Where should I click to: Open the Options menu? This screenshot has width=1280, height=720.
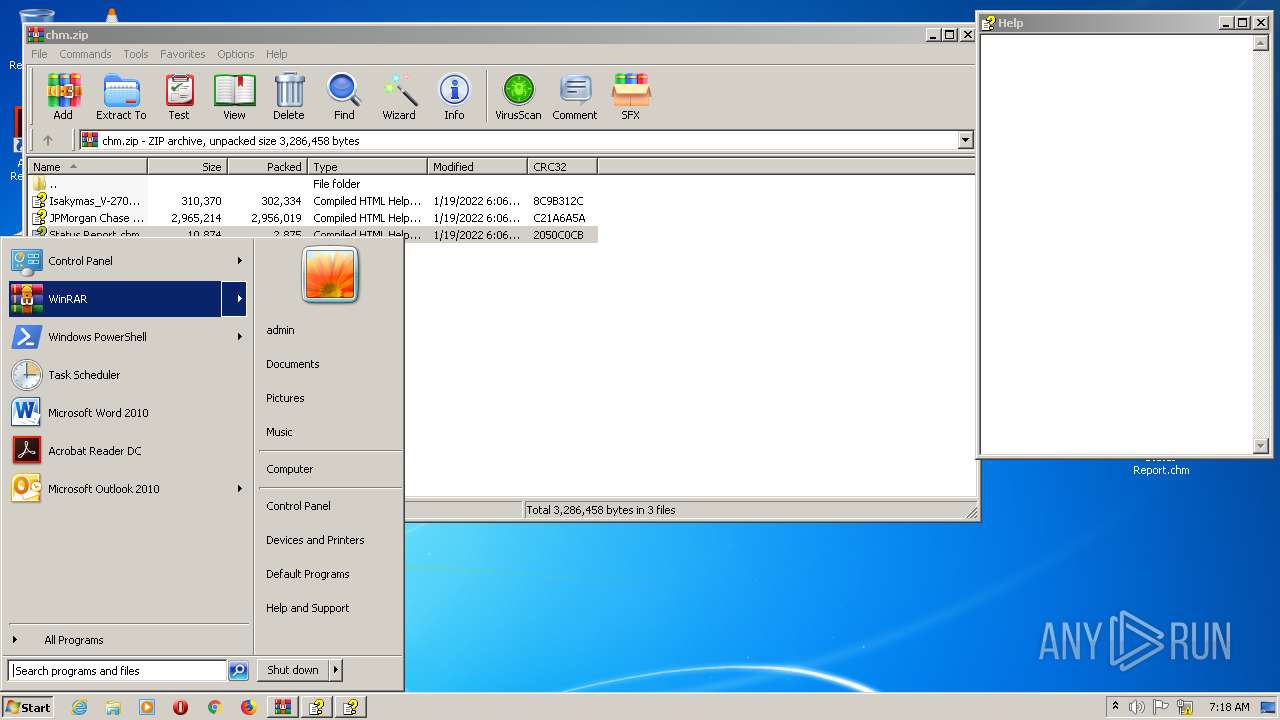(x=236, y=54)
